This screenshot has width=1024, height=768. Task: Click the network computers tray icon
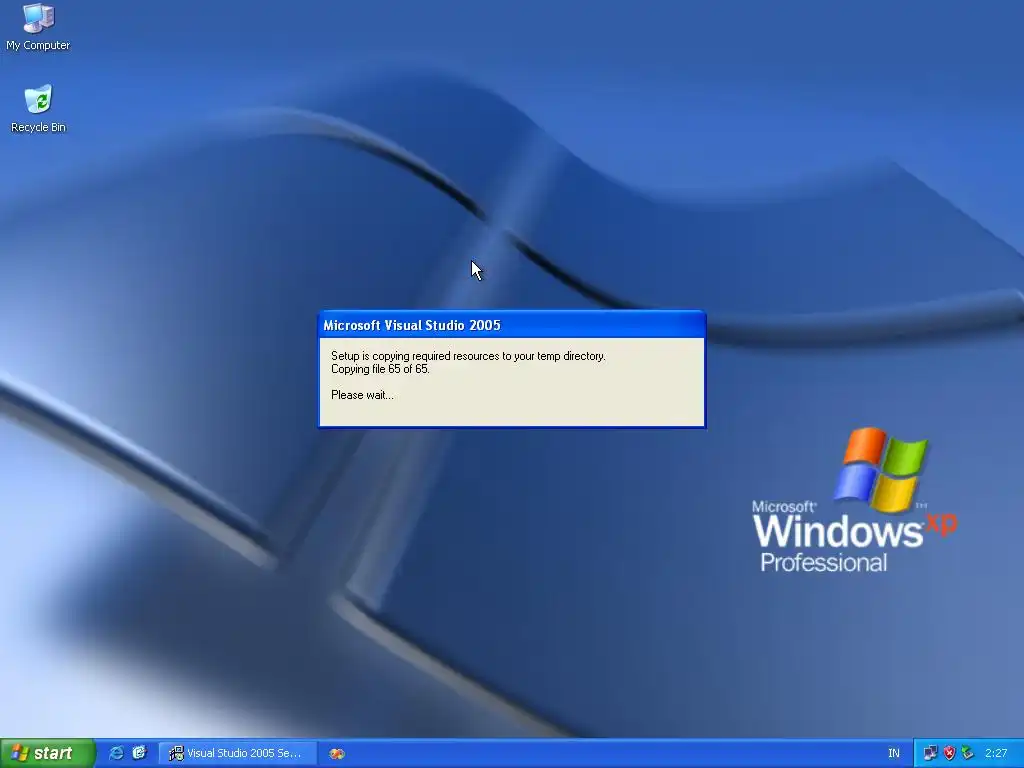(x=930, y=753)
